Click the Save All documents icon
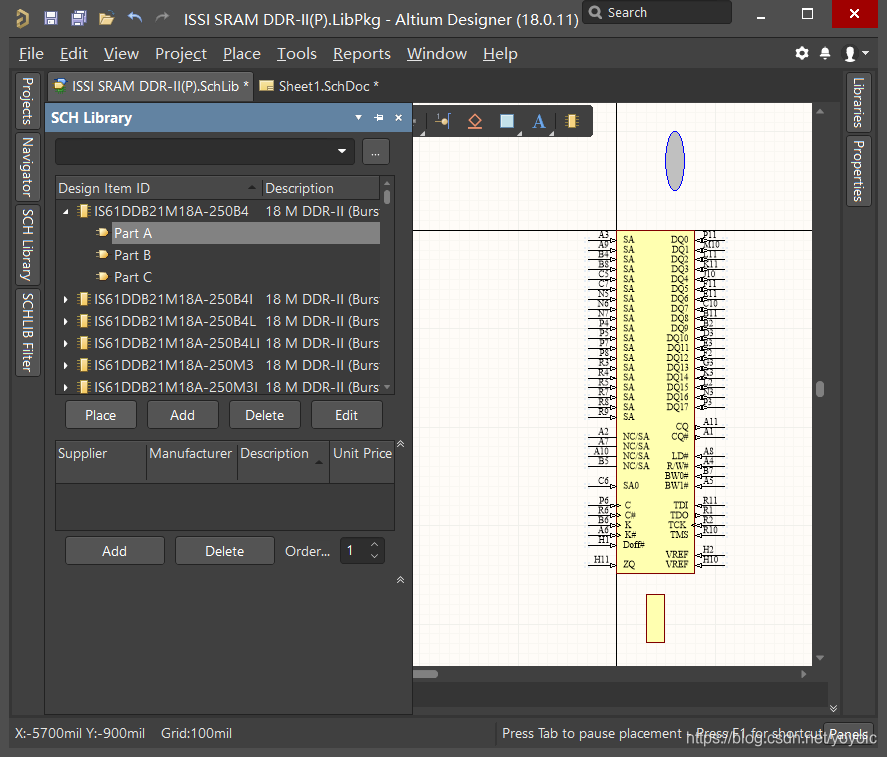Viewport: 887px width, 757px height. click(x=79, y=18)
